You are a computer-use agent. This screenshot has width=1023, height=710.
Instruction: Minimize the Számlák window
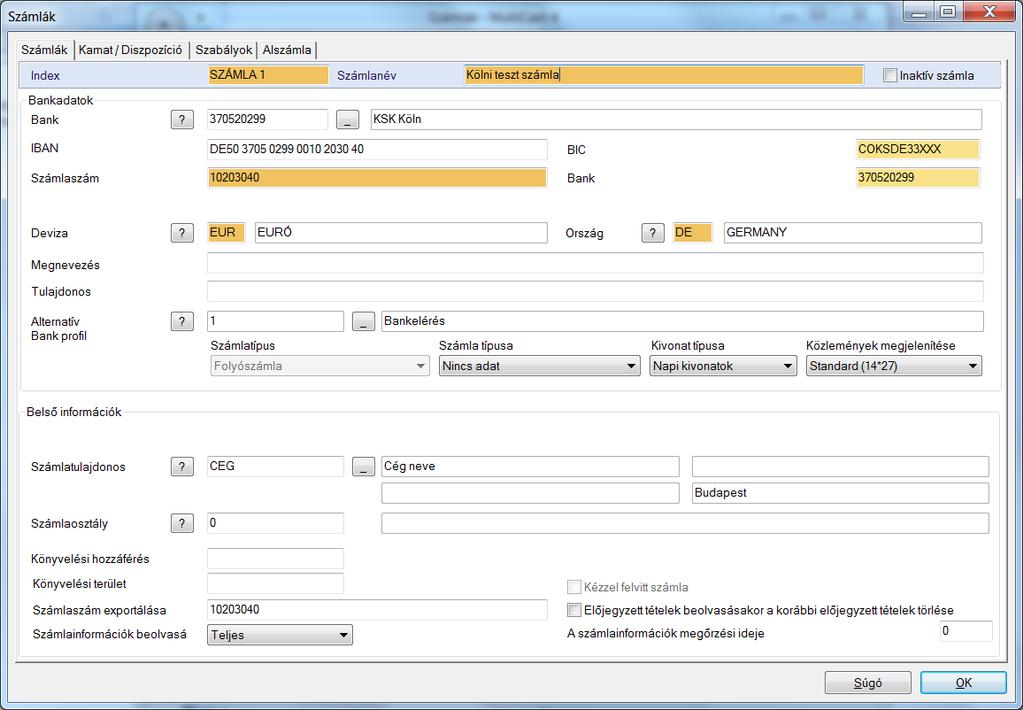point(920,12)
